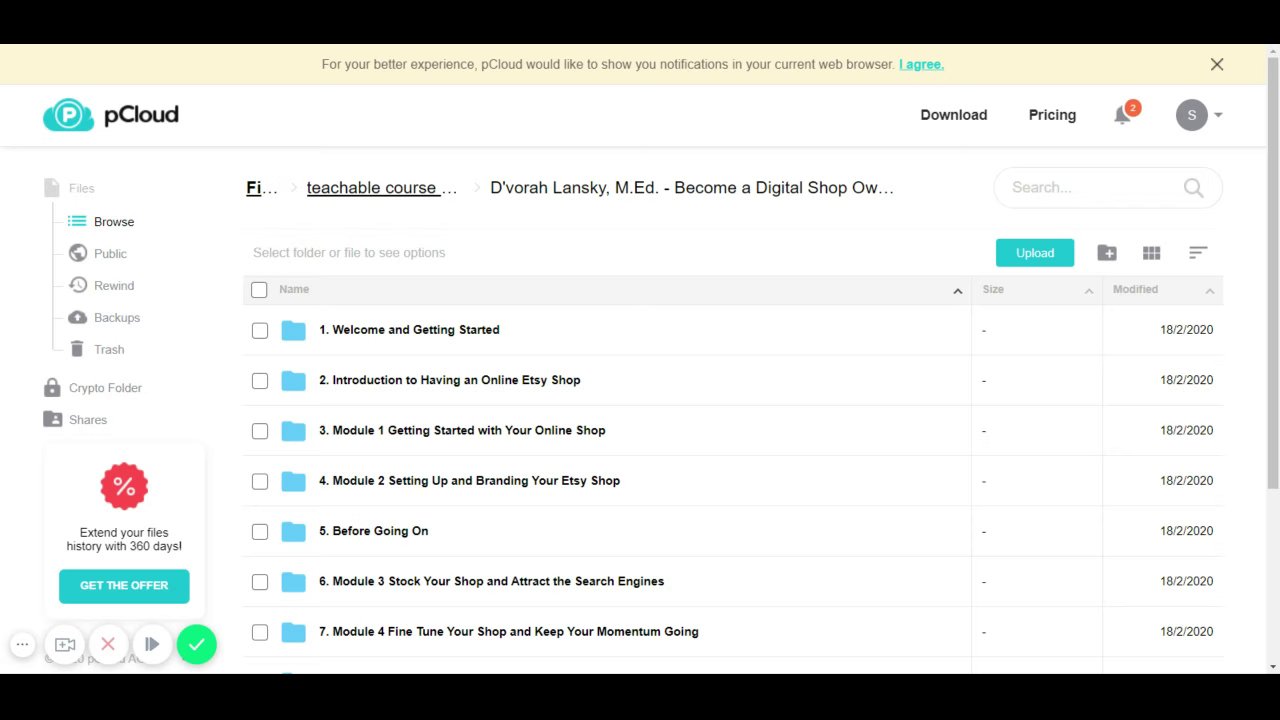Check the box for 6. Module 3 Stock Your Shop
This screenshot has width=1280, height=720.
pos(260,582)
